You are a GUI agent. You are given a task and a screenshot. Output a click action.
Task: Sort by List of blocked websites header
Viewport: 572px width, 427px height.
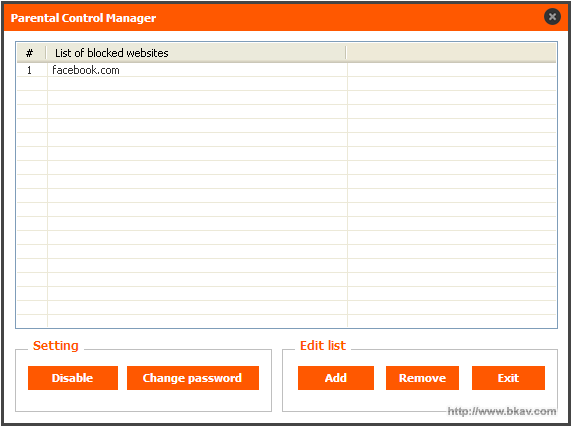coord(196,53)
